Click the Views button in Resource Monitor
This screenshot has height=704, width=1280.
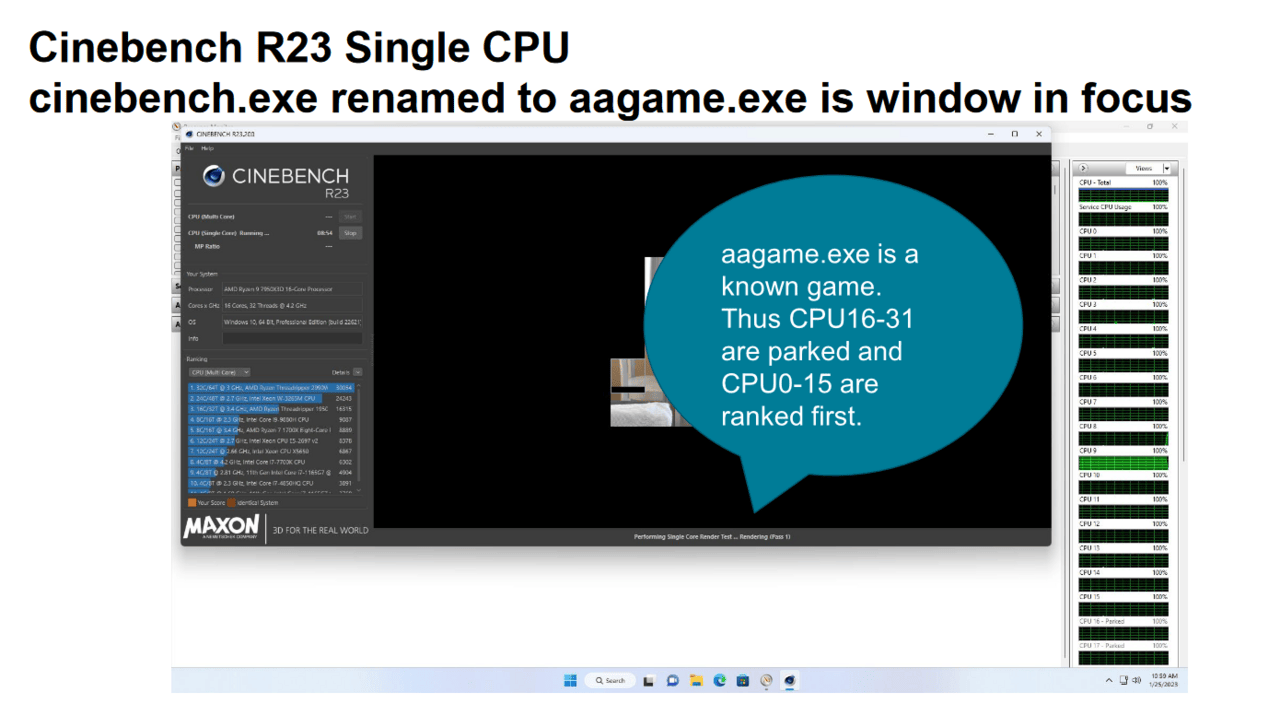[x=1143, y=169]
